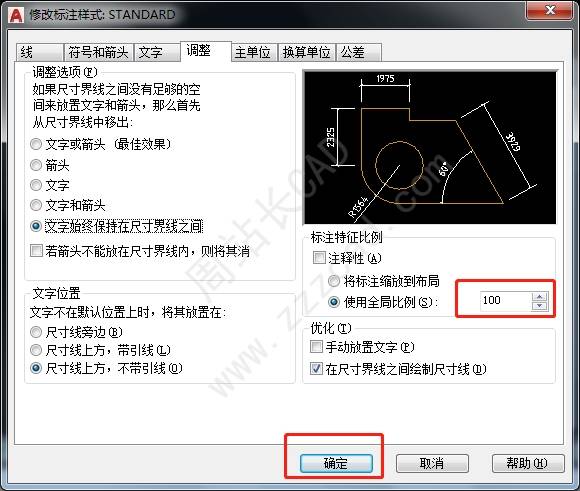Open the 主单位 tab
Viewport: 580px width, 491px height.
[254, 52]
